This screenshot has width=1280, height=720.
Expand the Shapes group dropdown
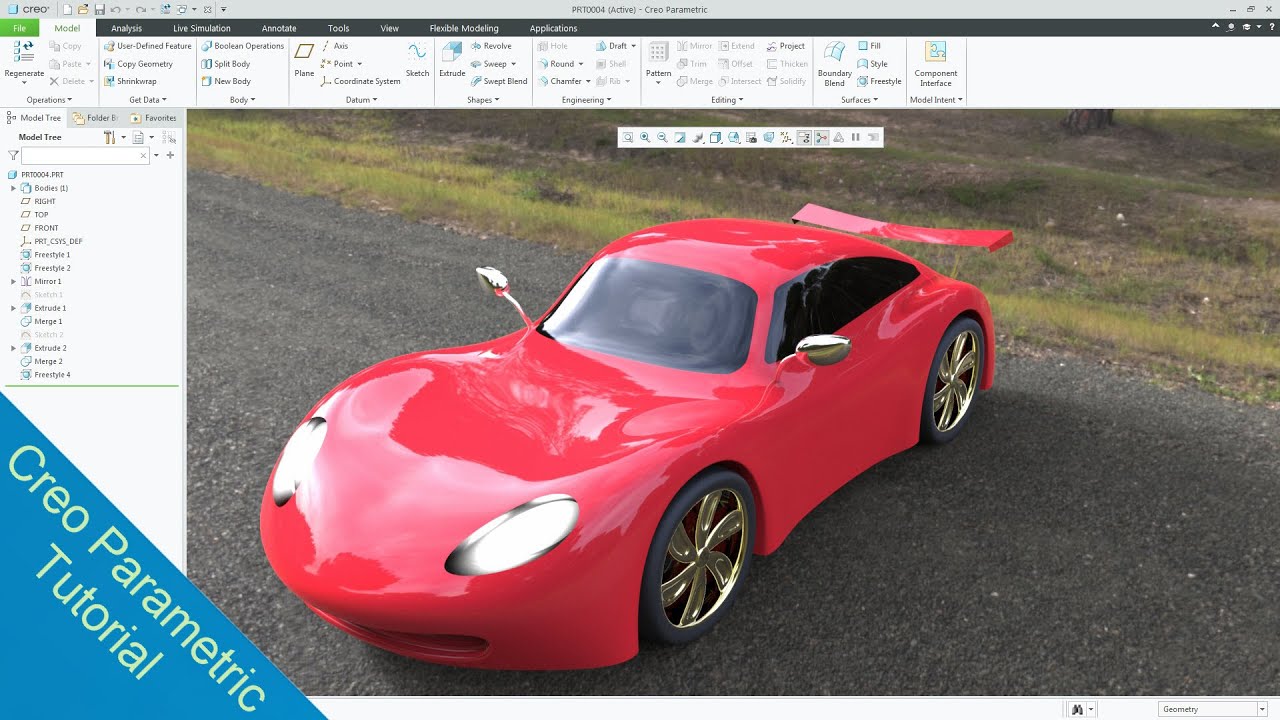483,100
